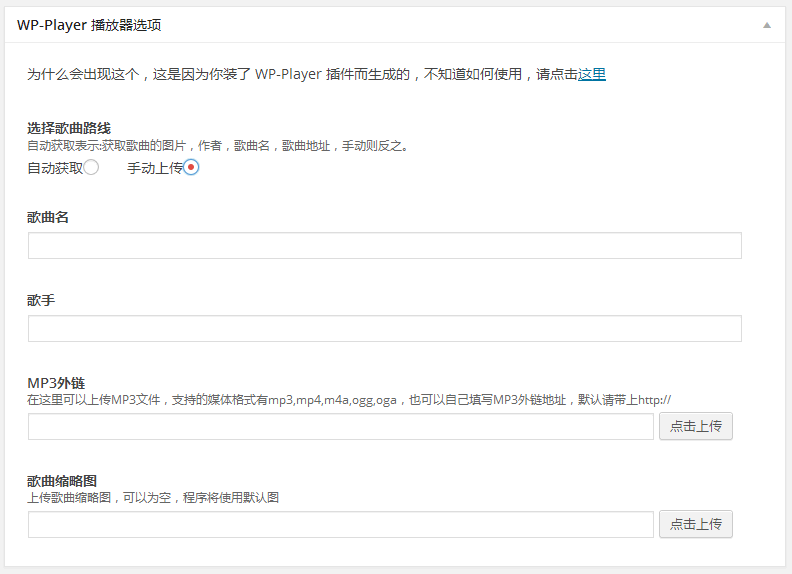Click the 歌曲缩略图 heading label
Screen dimensions: 792x574
(62, 481)
